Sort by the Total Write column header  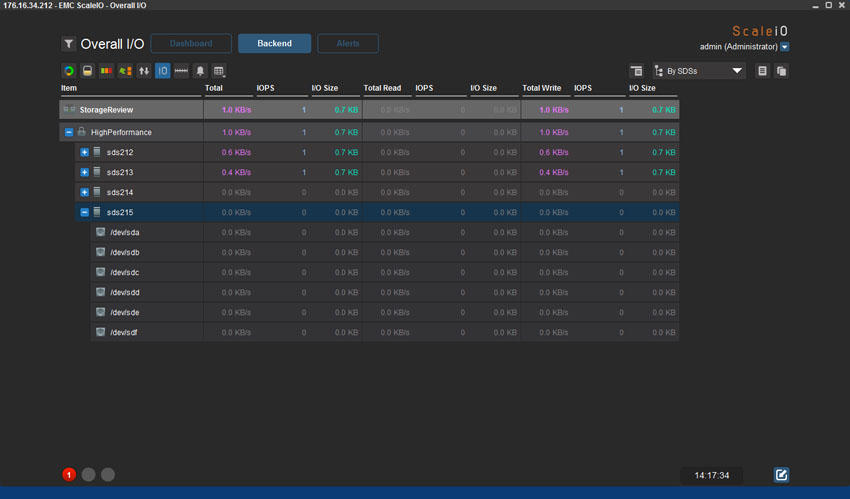click(x=542, y=88)
